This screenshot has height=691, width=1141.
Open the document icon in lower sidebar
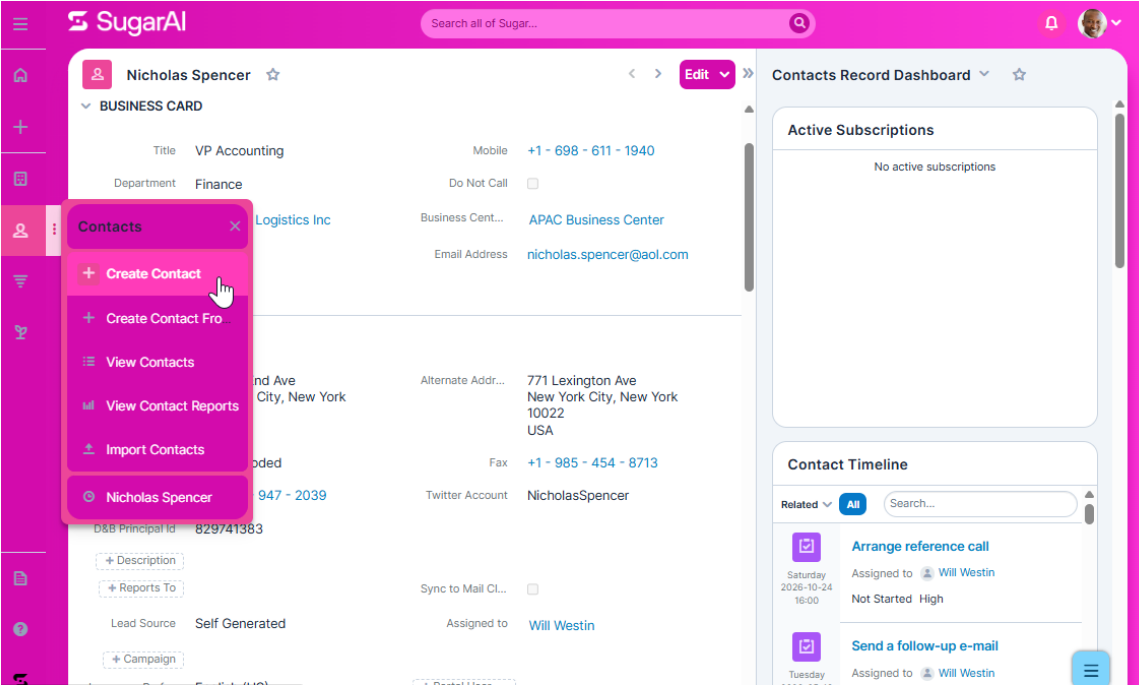(x=20, y=579)
